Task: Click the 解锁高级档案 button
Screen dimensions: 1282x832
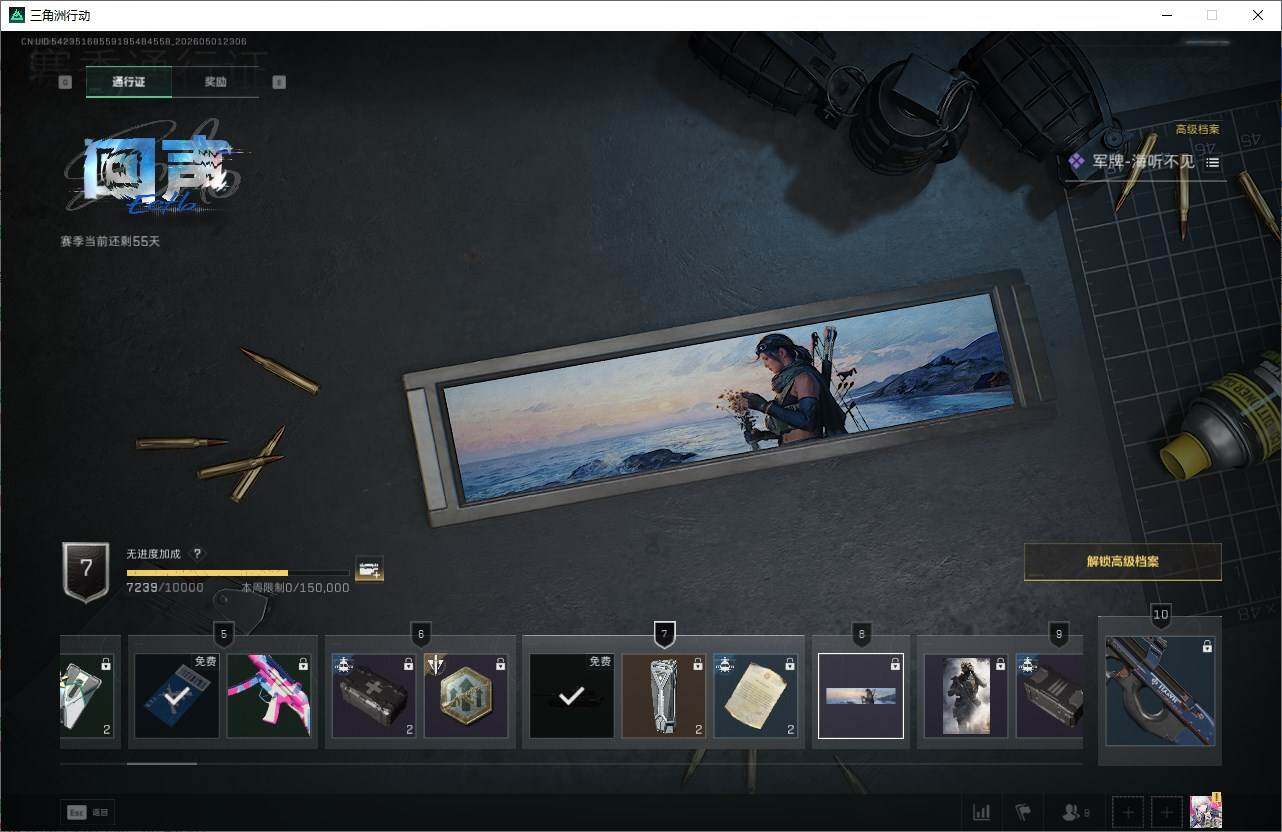Action: 1123,562
